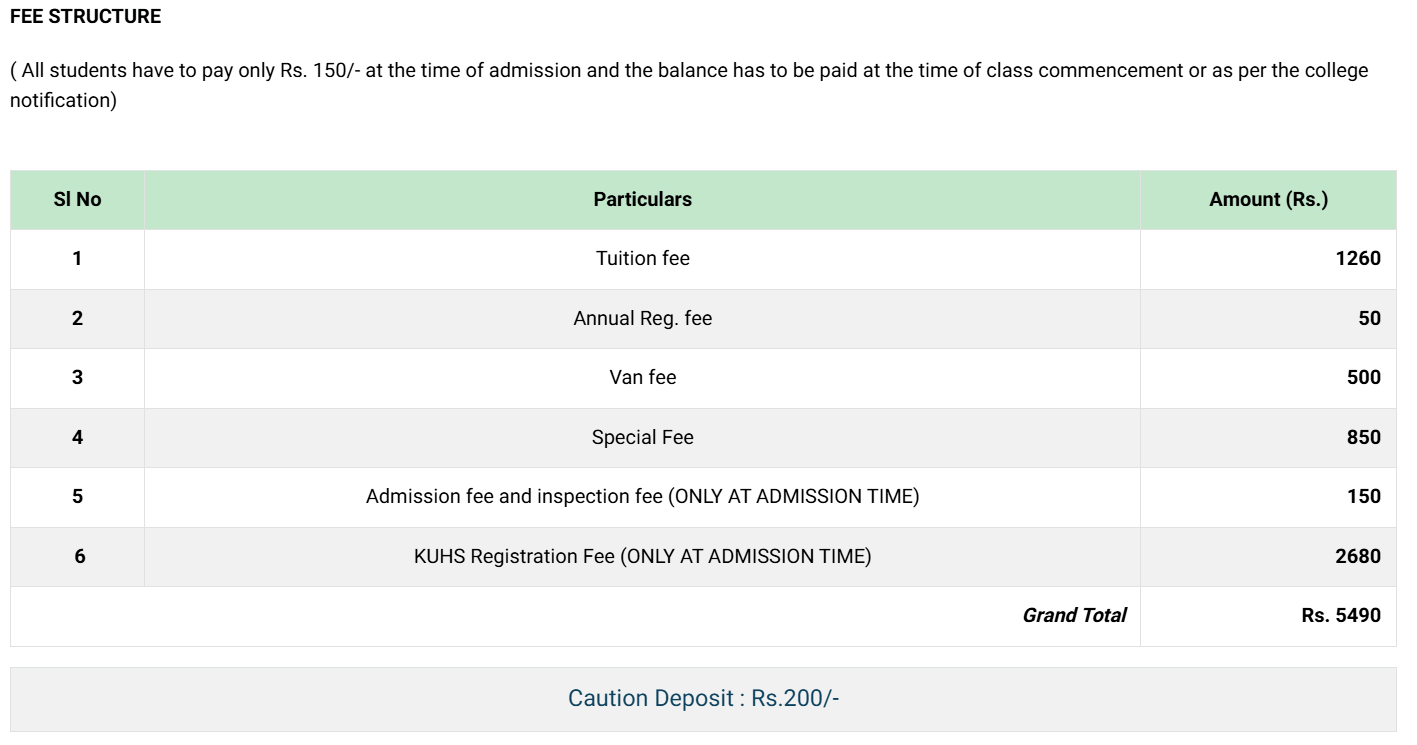
Task: Select the Tuition fee row label
Action: [642, 259]
